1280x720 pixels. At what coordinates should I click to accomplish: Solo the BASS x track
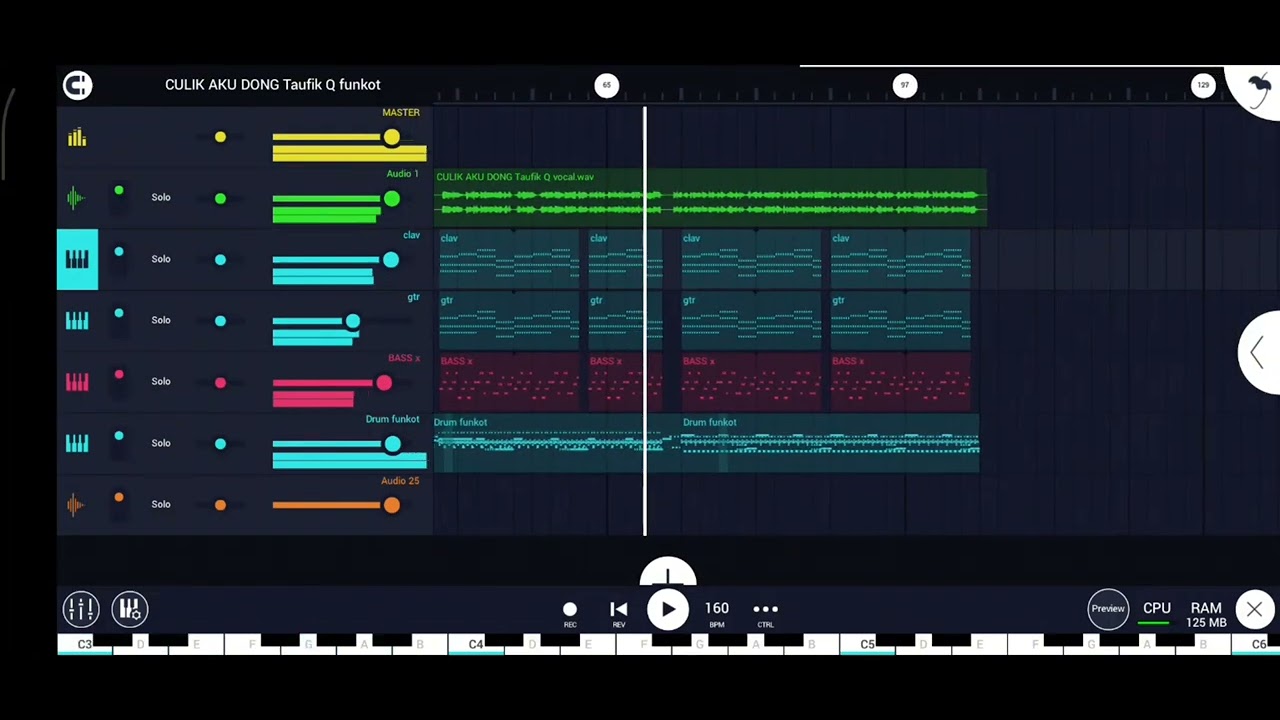161,381
